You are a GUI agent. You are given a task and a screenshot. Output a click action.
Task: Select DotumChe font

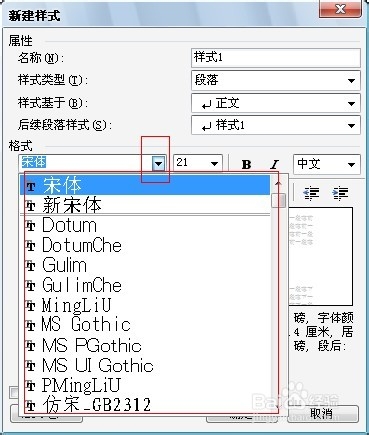[145, 246]
